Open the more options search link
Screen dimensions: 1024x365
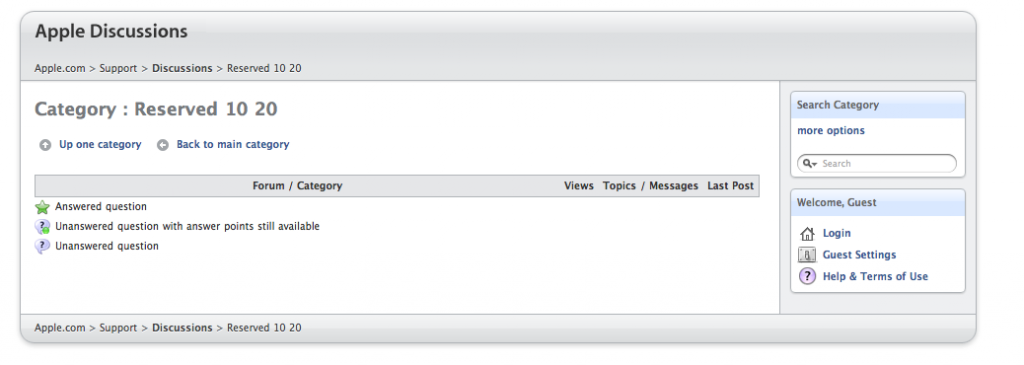pos(831,131)
